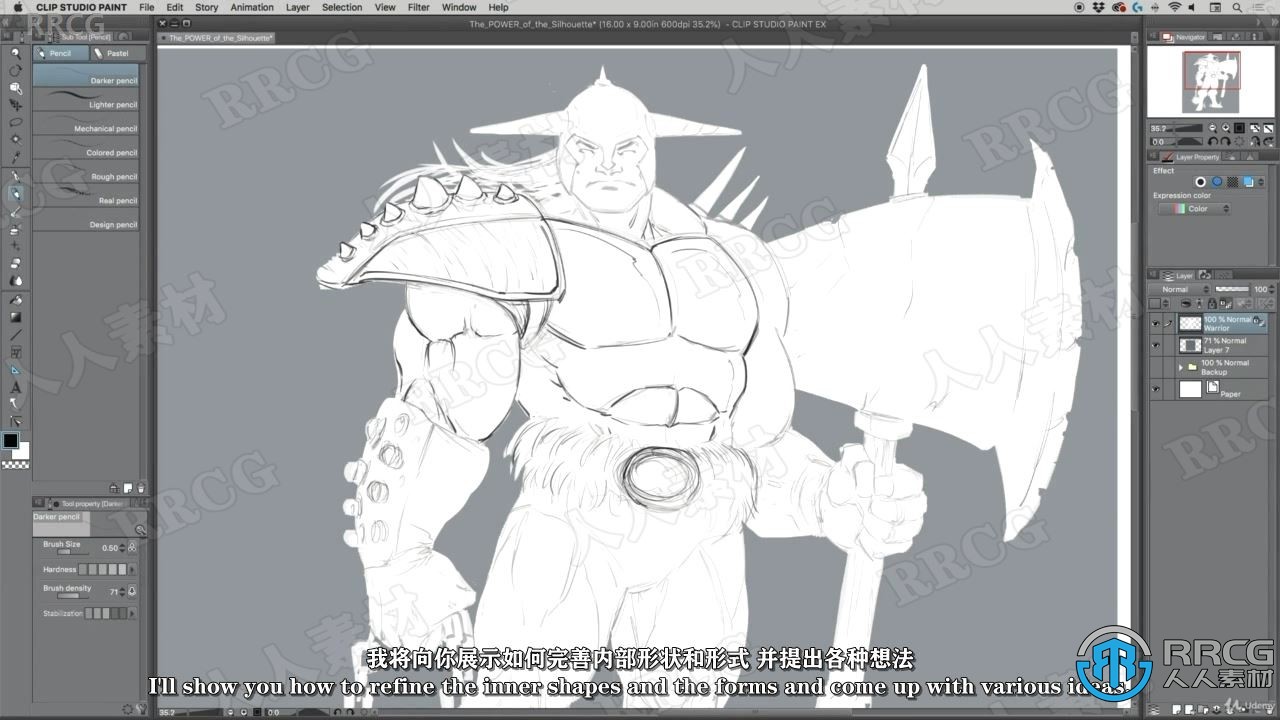Click the navigator zoom in icon
The image size is (1280, 720).
pyautogui.click(x=1226, y=128)
